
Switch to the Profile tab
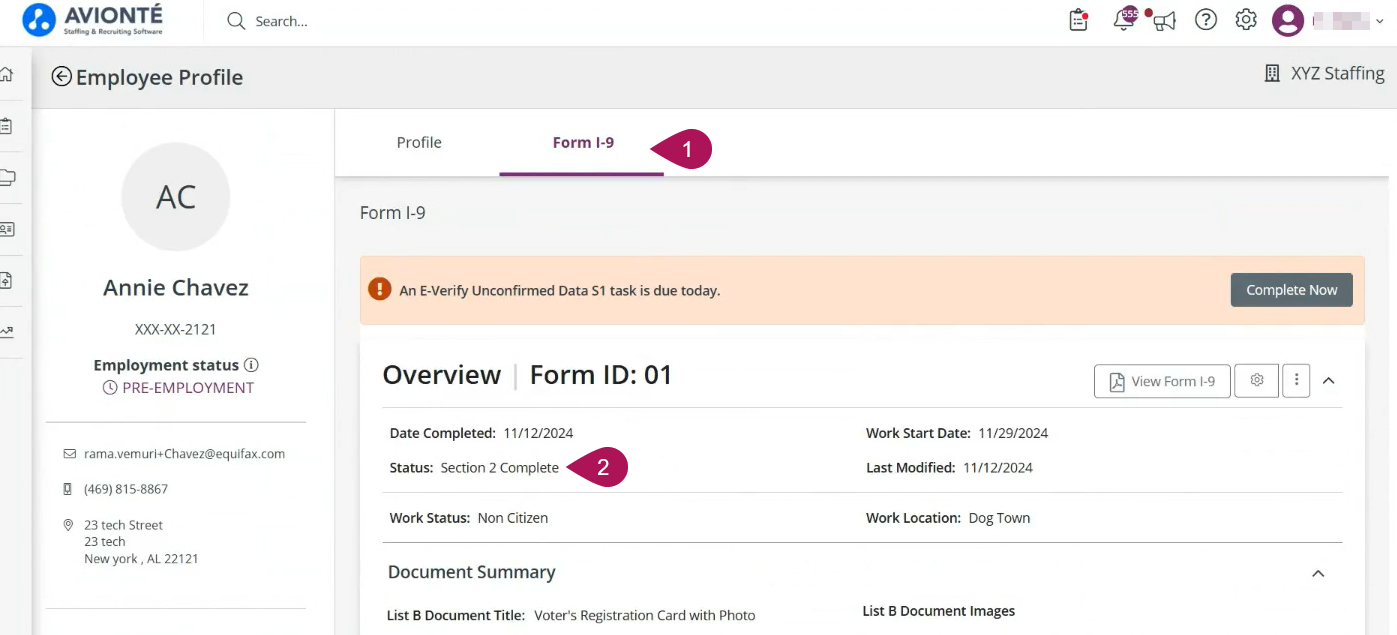[419, 142]
